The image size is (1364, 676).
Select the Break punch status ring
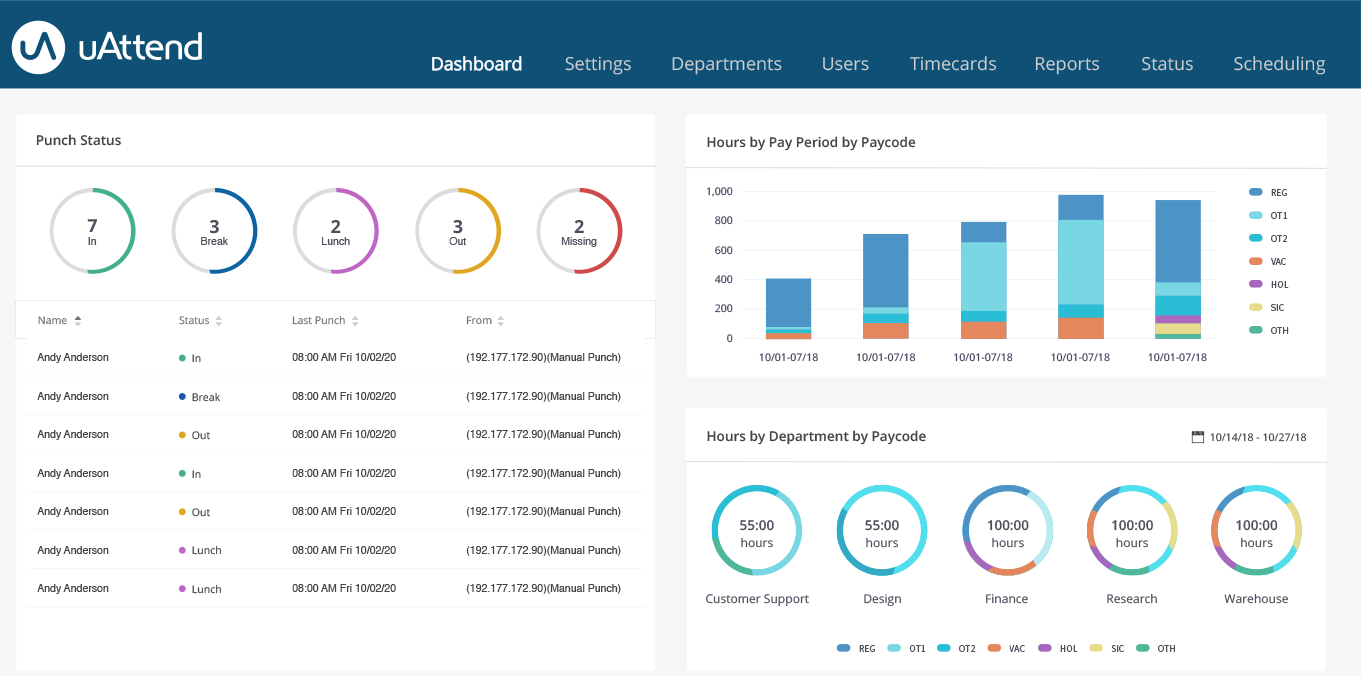click(214, 231)
